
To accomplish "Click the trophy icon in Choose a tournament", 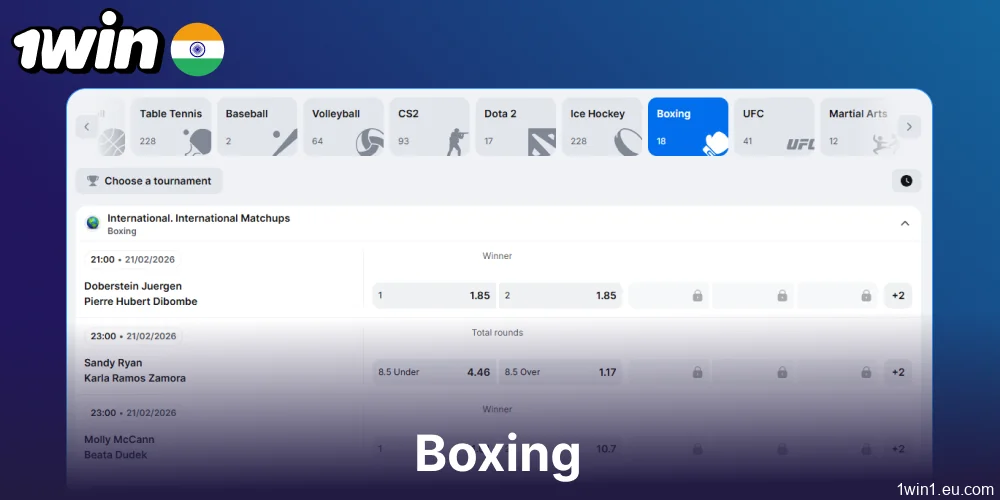I will 92,181.
